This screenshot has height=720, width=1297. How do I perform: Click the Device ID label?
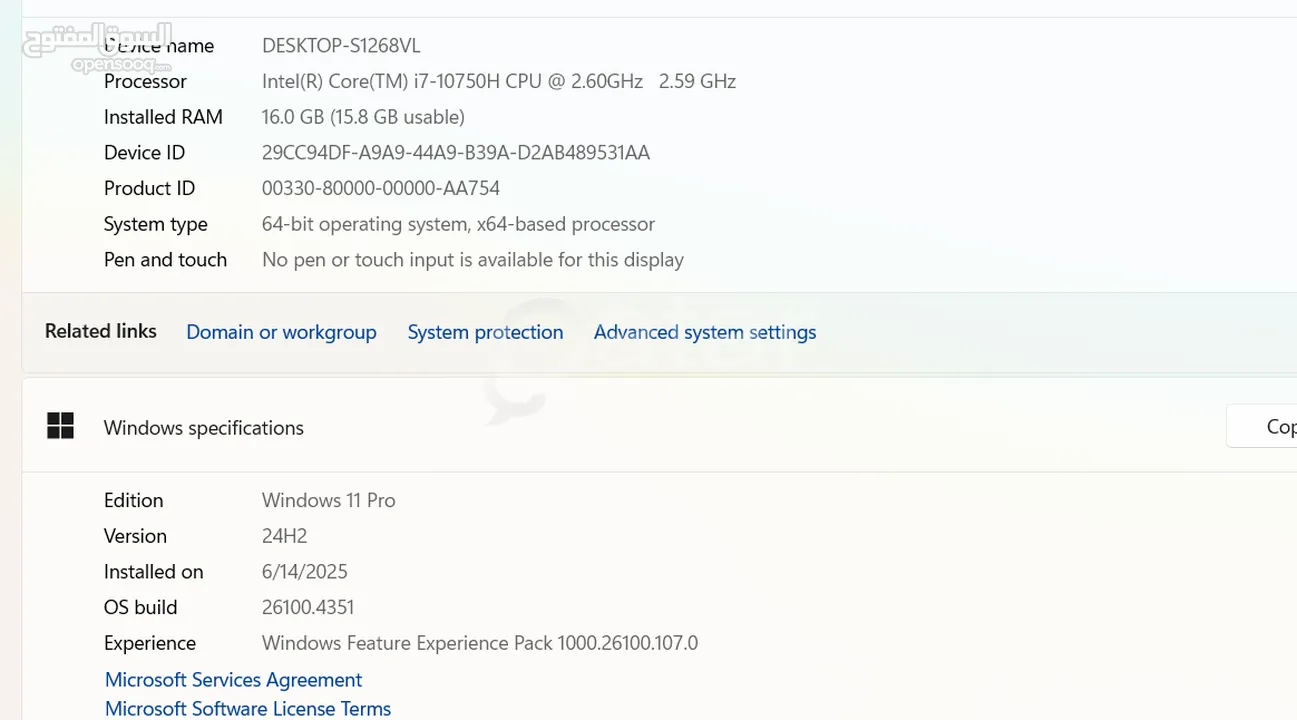pos(144,153)
